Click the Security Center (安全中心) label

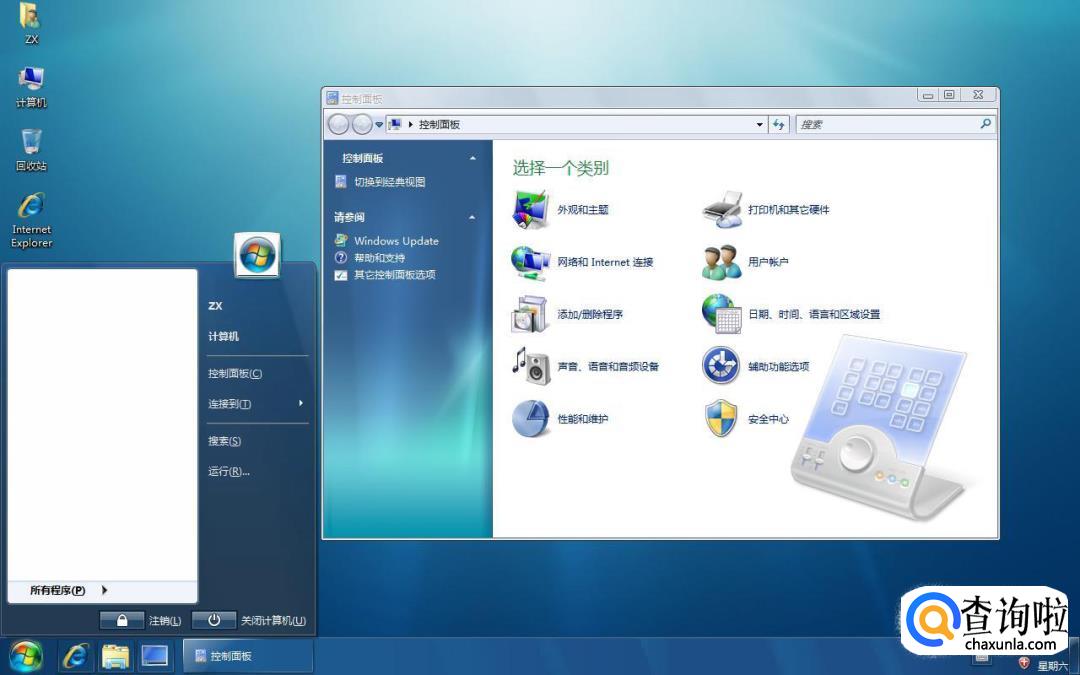768,419
